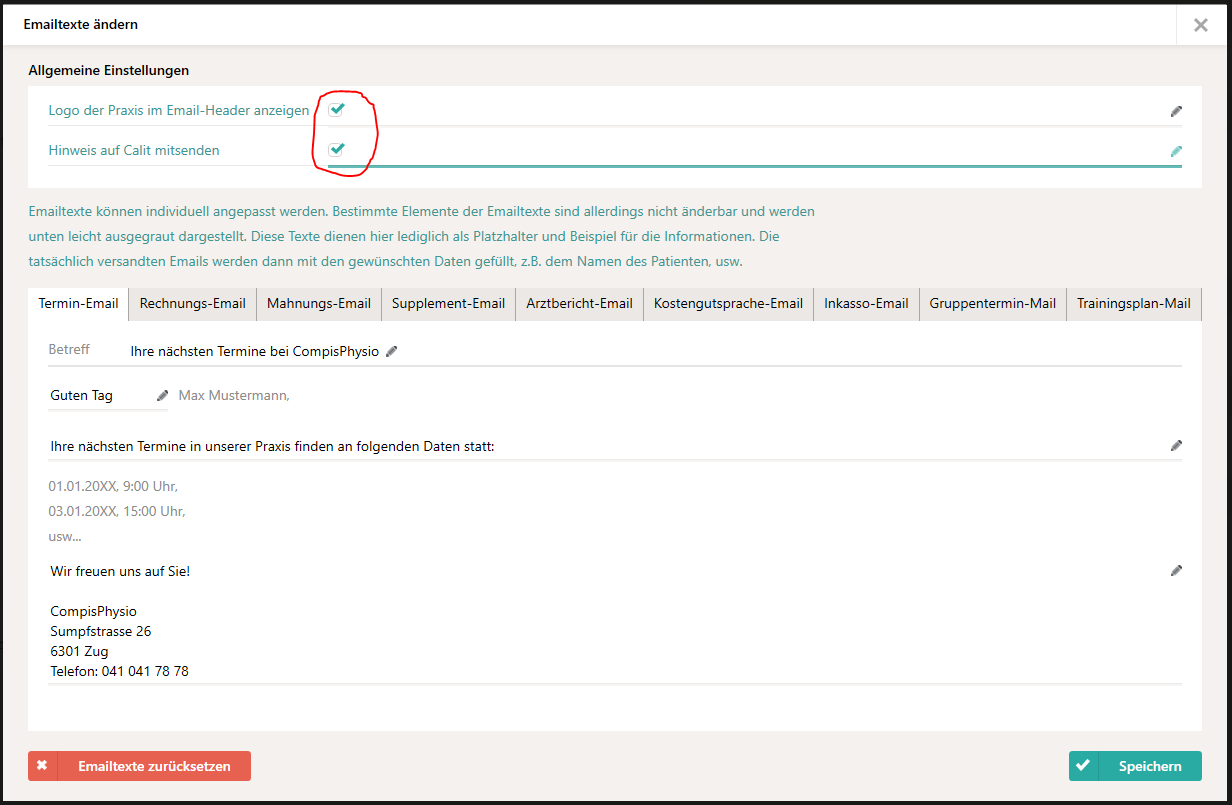Open the Mahnungs-Email tab

click(x=318, y=304)
